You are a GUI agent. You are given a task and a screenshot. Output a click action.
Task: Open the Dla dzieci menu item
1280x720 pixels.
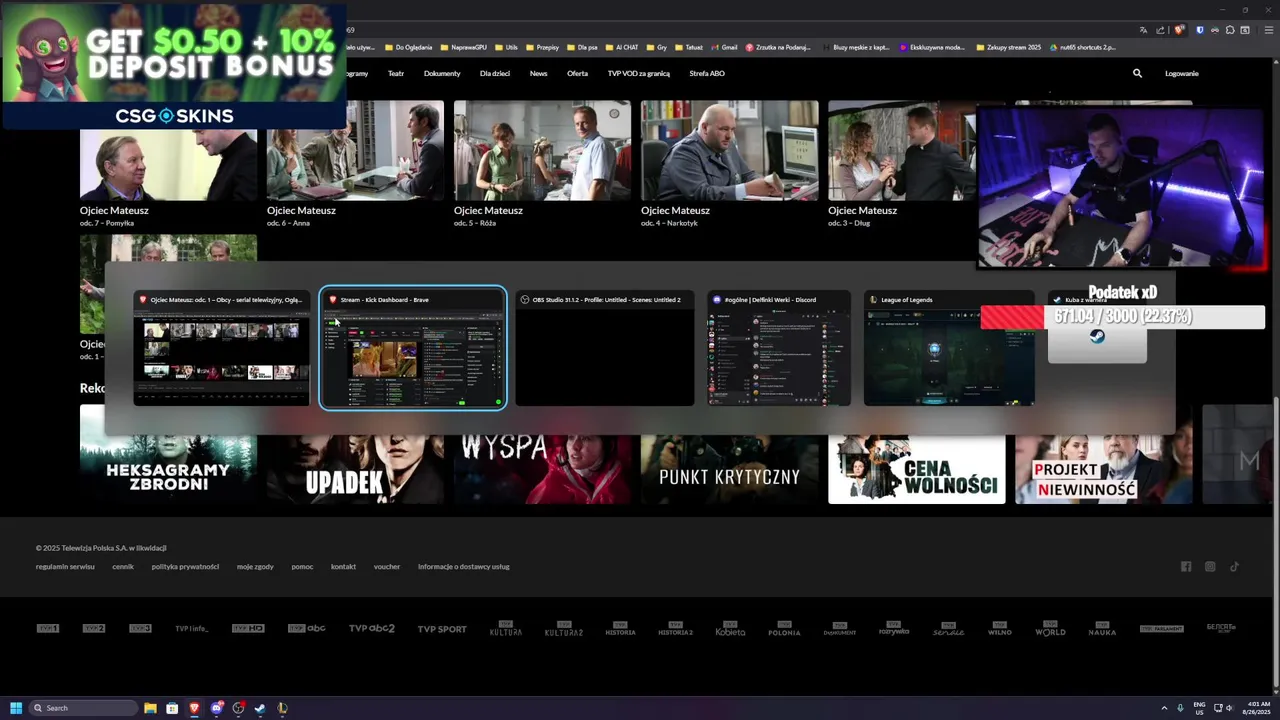[495, 73]
